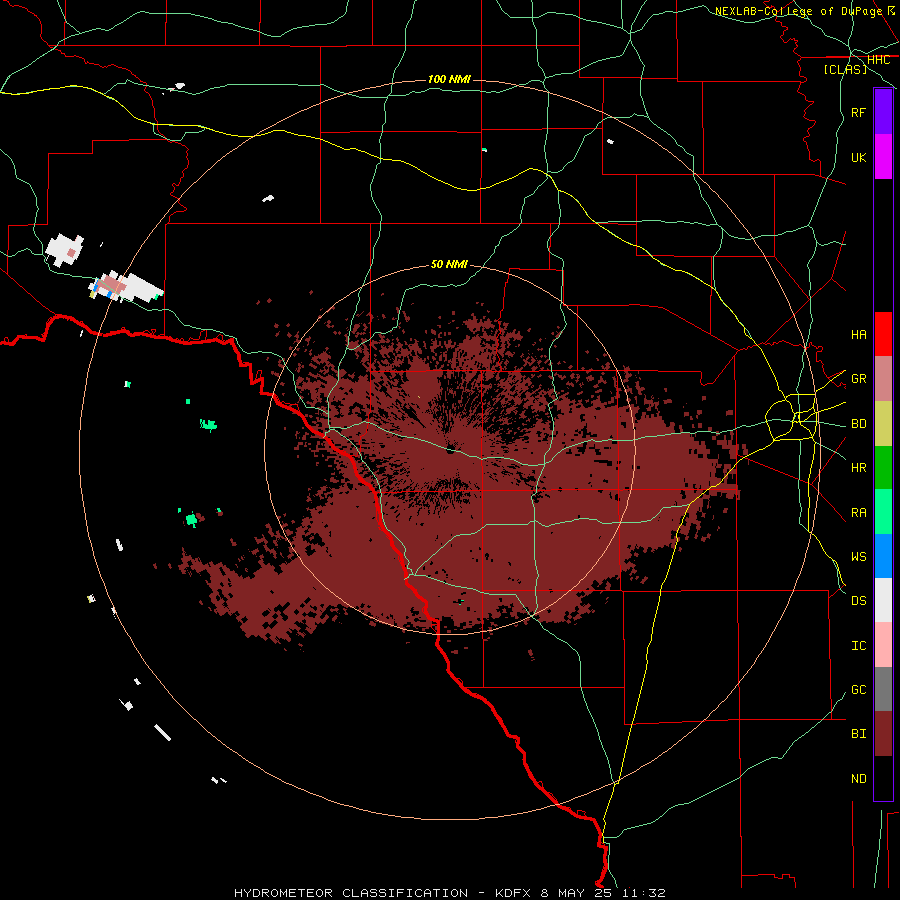Click the "BI" legend label
The image size is (900, 900).
[858, 734]
